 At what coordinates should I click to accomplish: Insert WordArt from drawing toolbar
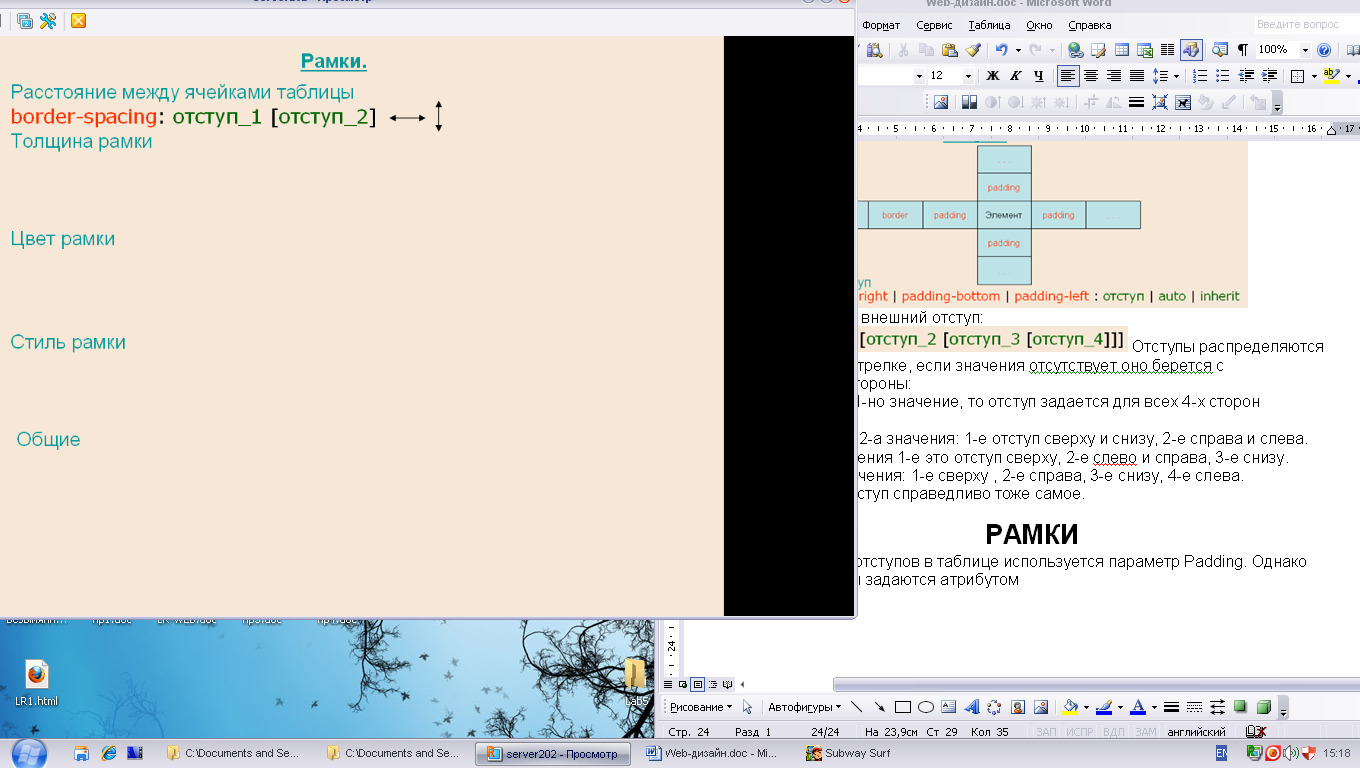(972, 707)
